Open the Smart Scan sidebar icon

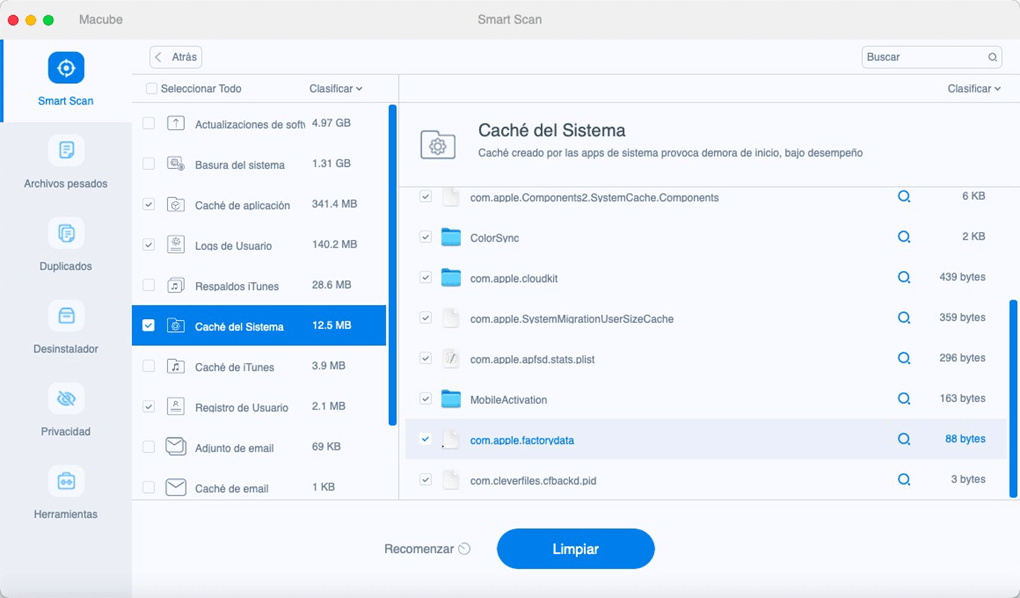(x=66, y=68)
